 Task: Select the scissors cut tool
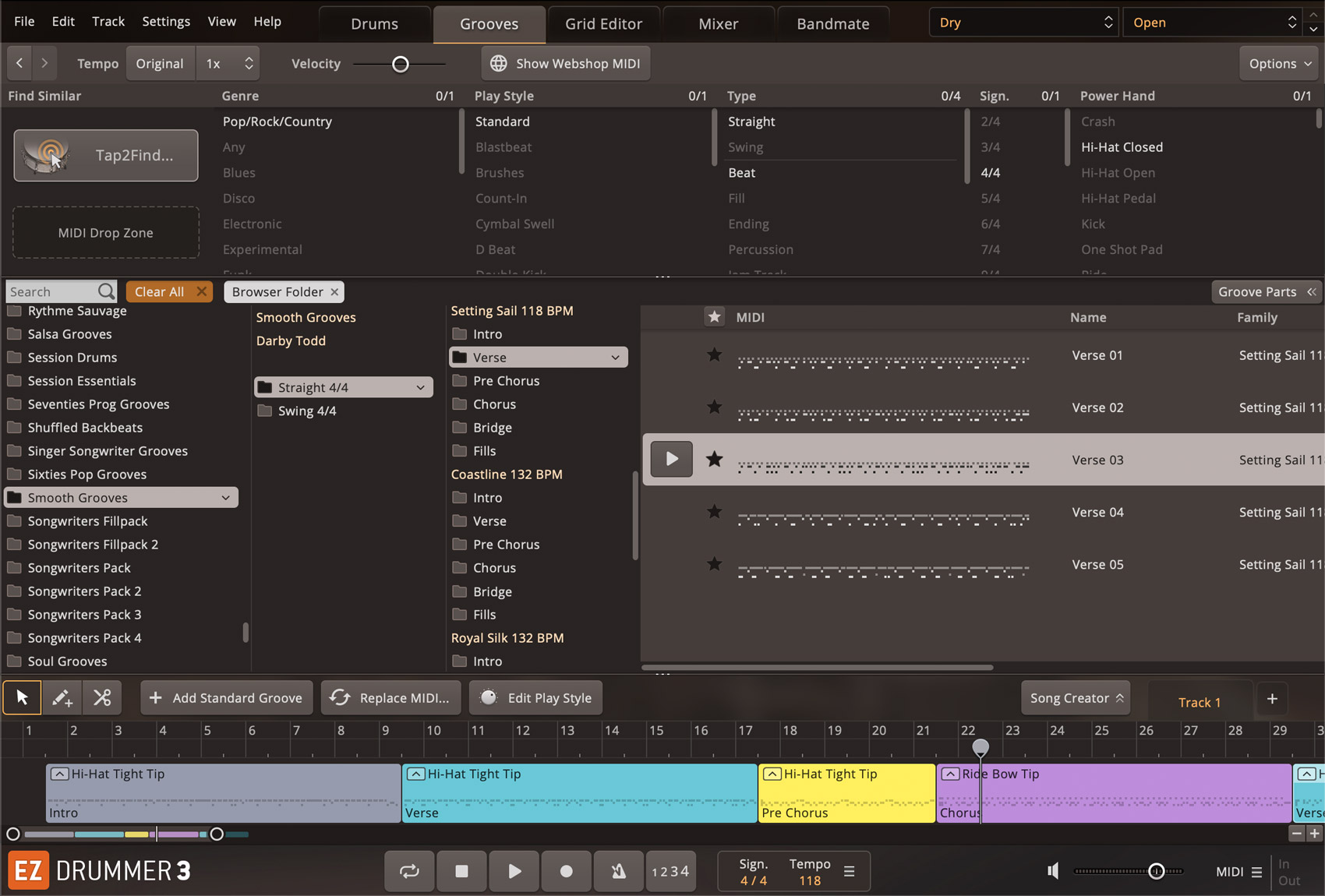pyautogui.click(x=102, y=697)
